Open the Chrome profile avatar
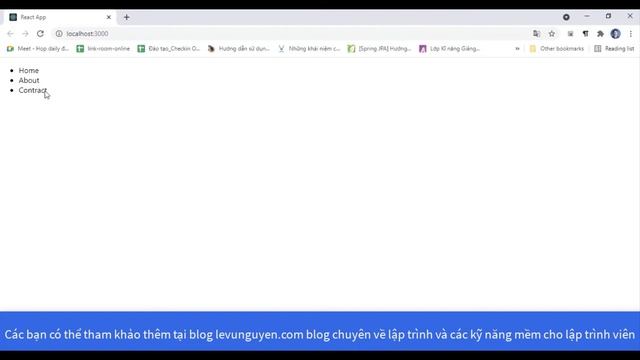 click(616, 34)
